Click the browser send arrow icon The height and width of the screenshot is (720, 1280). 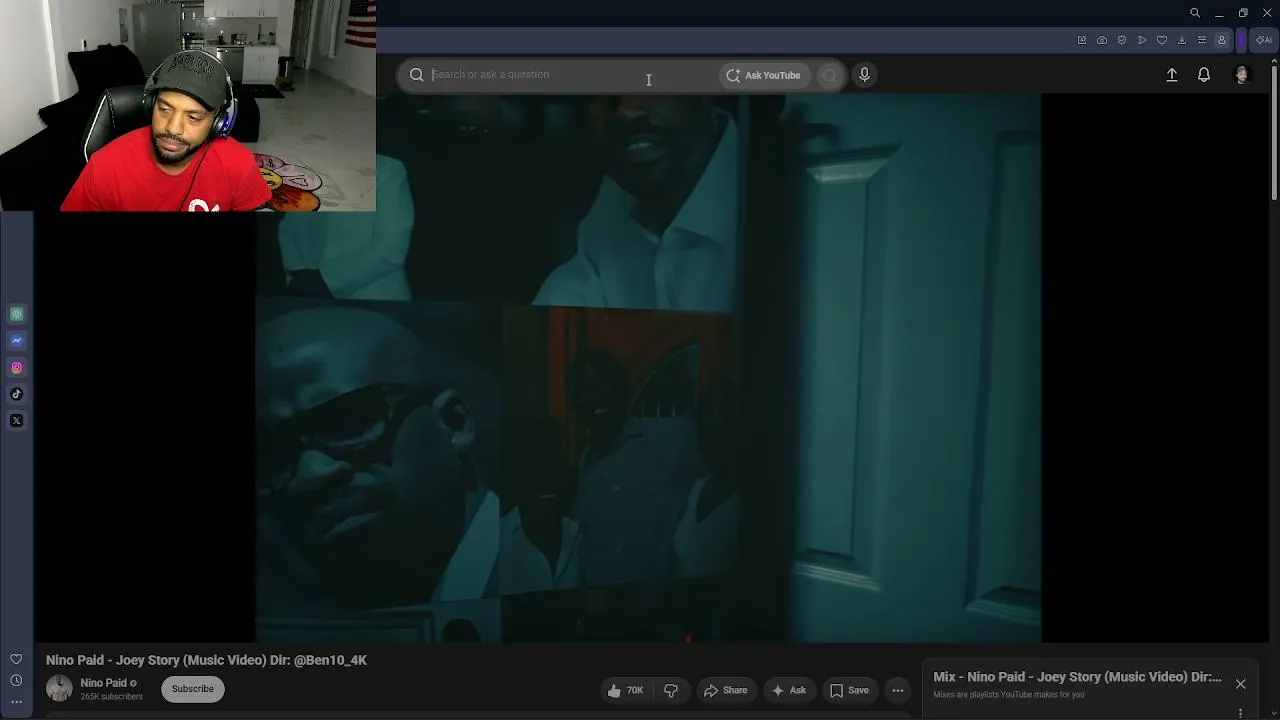tap(1142, 40)
